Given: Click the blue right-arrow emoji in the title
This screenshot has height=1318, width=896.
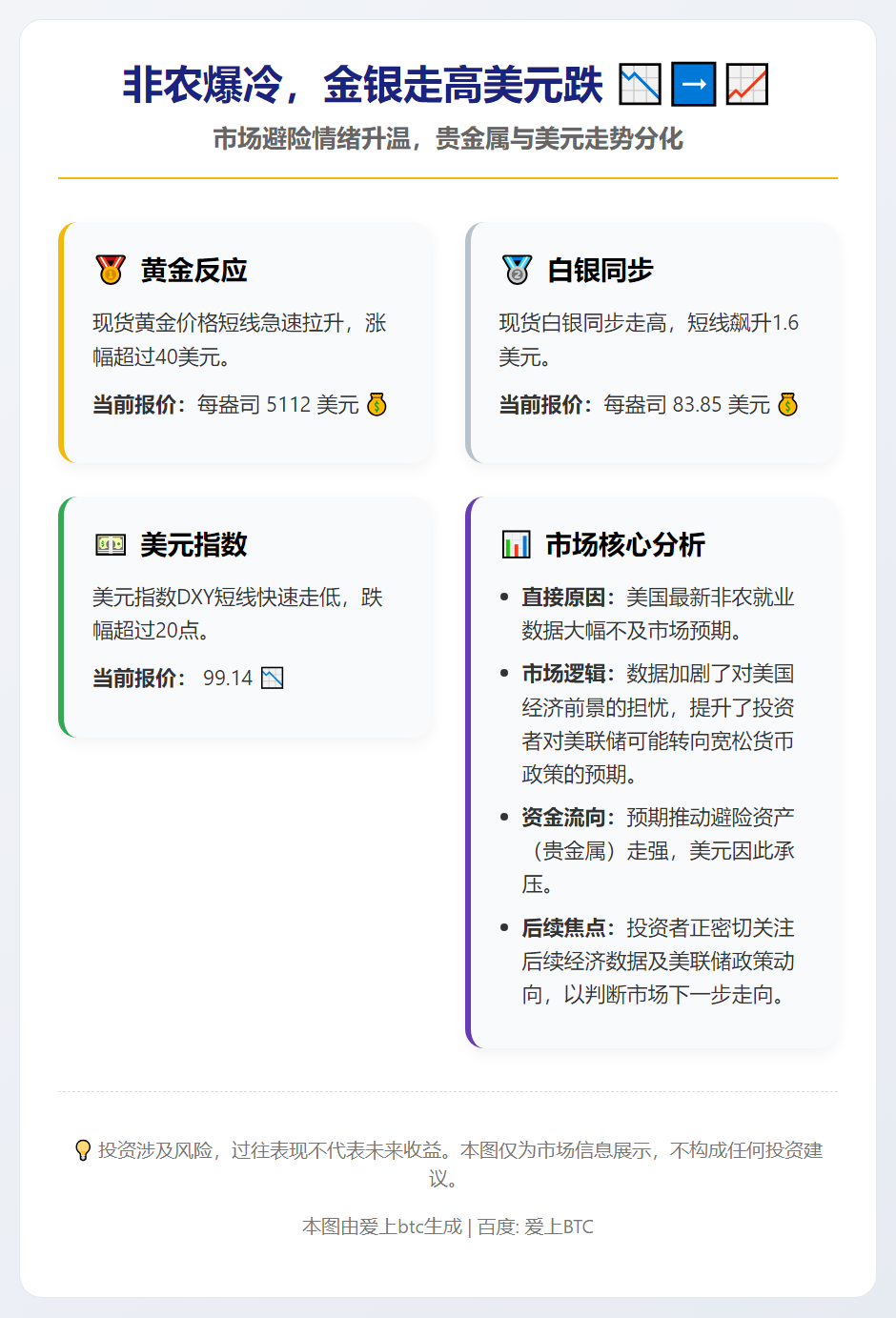Looking at the screenshot, I should point(694,85).
